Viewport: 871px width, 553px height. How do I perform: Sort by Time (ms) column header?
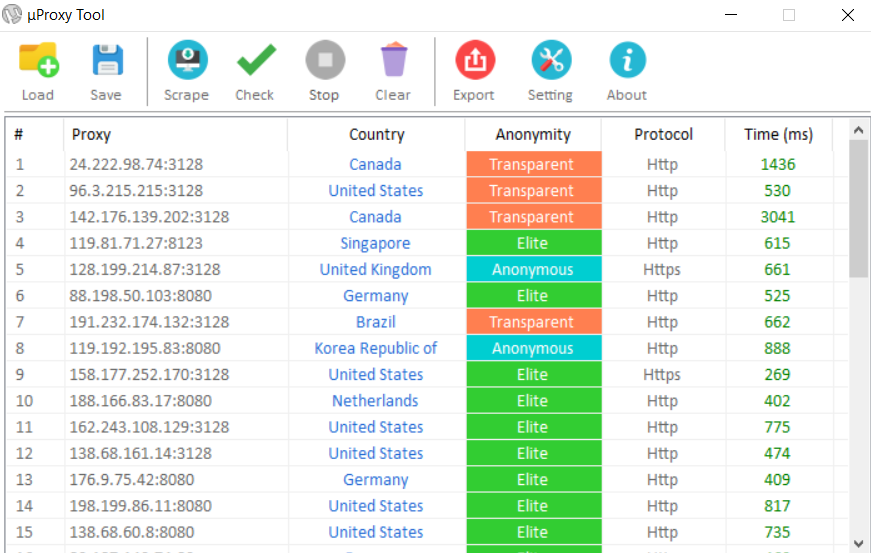pos(778,134)
